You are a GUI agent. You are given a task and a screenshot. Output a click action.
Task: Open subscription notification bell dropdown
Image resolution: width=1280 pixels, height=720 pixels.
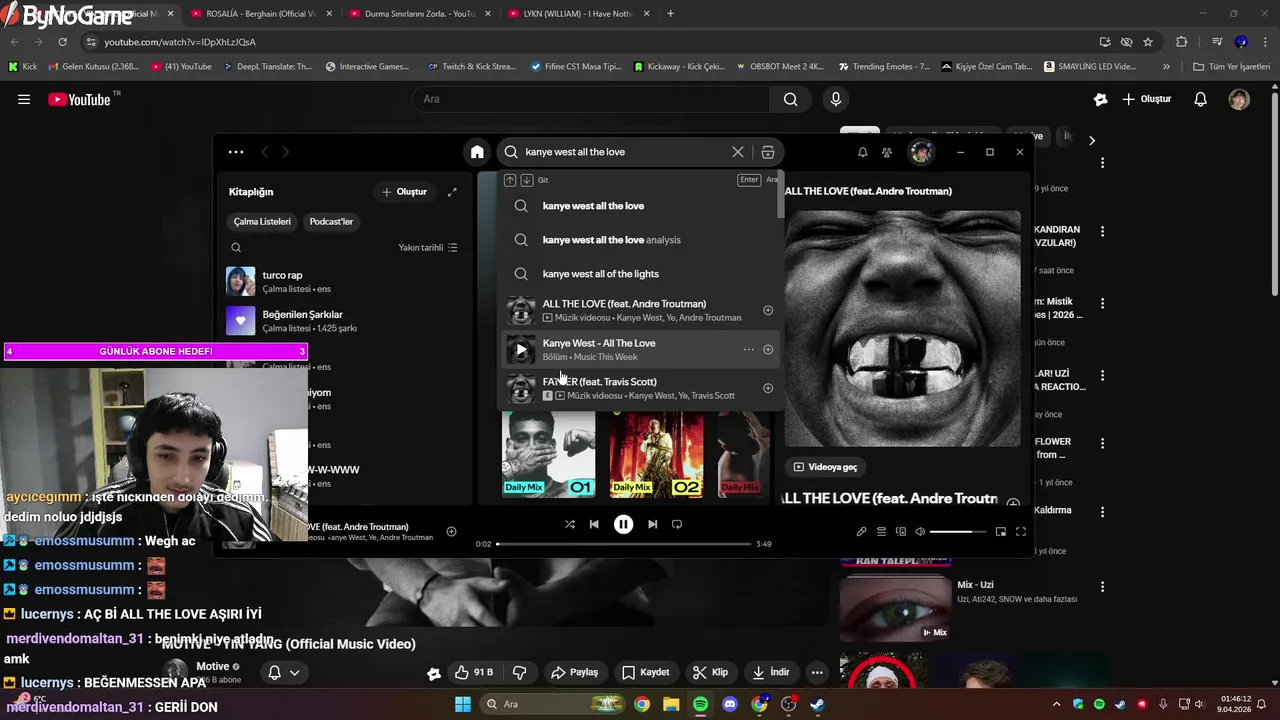pos(283,673)
